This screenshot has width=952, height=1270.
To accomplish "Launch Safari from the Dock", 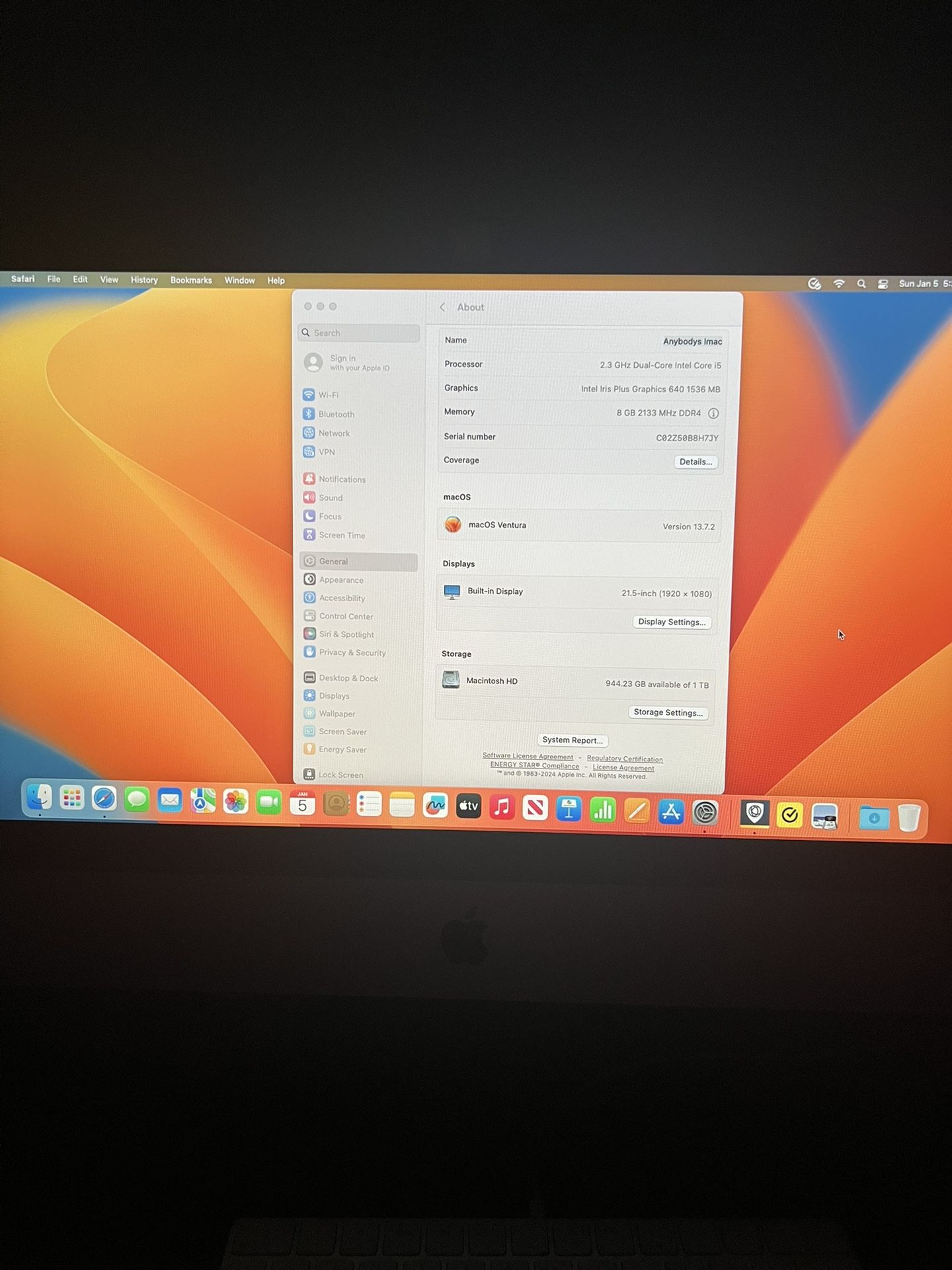I will (x=104, y=798).
